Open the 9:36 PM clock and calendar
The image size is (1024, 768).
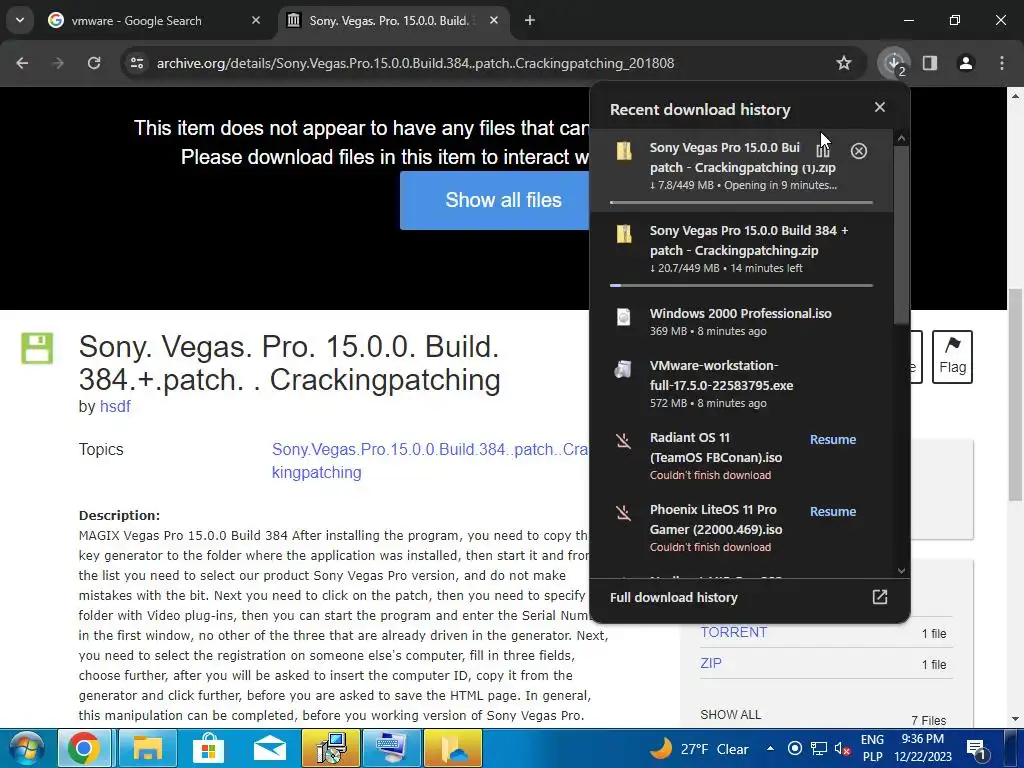click(923, 748)
